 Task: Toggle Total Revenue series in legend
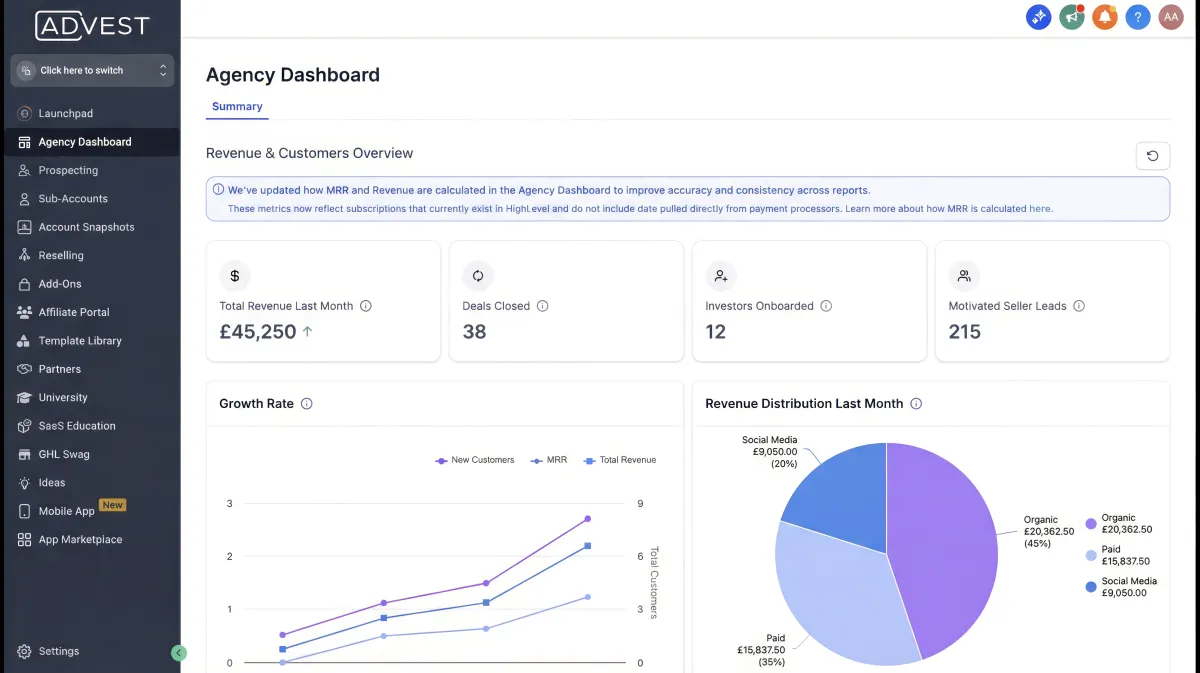[620, 460]
